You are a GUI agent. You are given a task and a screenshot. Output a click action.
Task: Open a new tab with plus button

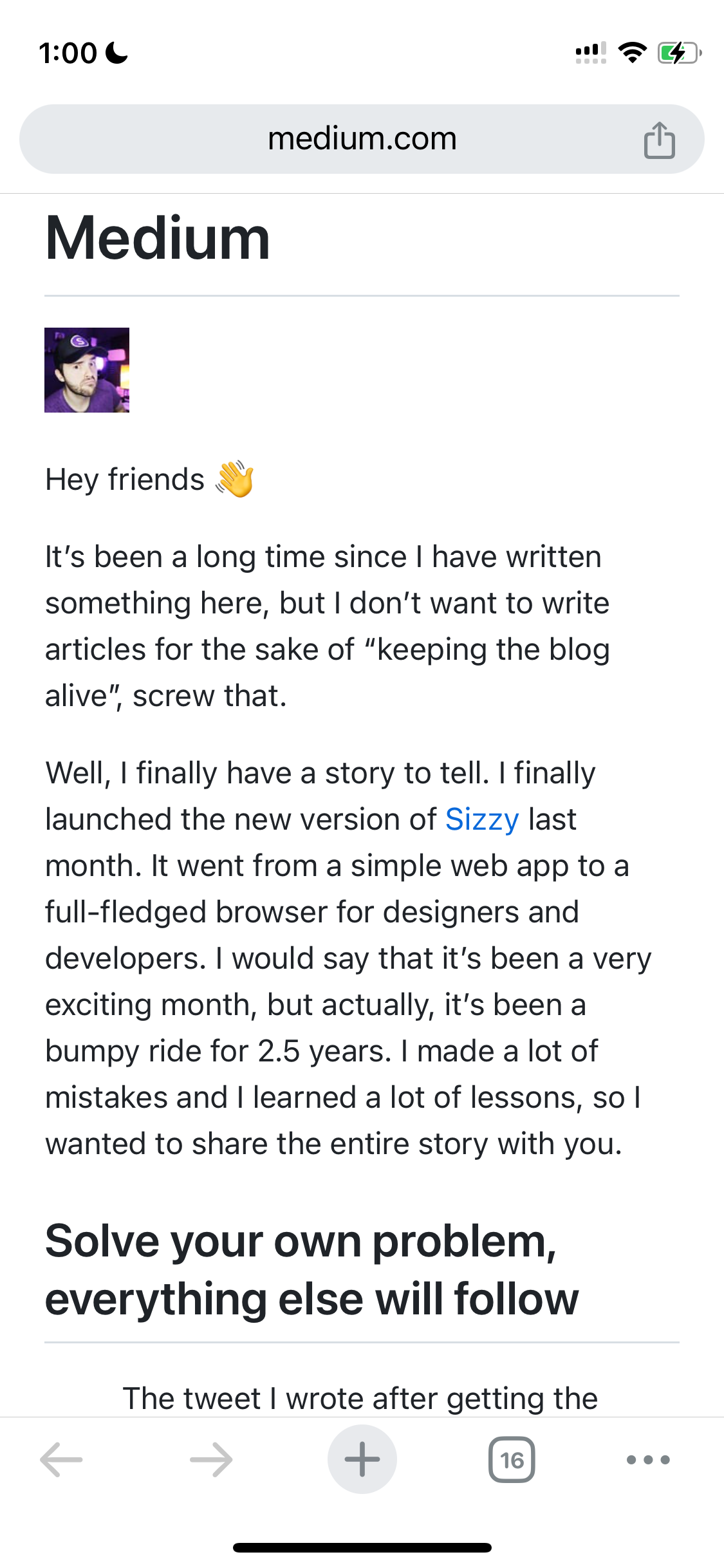click(362, 1459)
